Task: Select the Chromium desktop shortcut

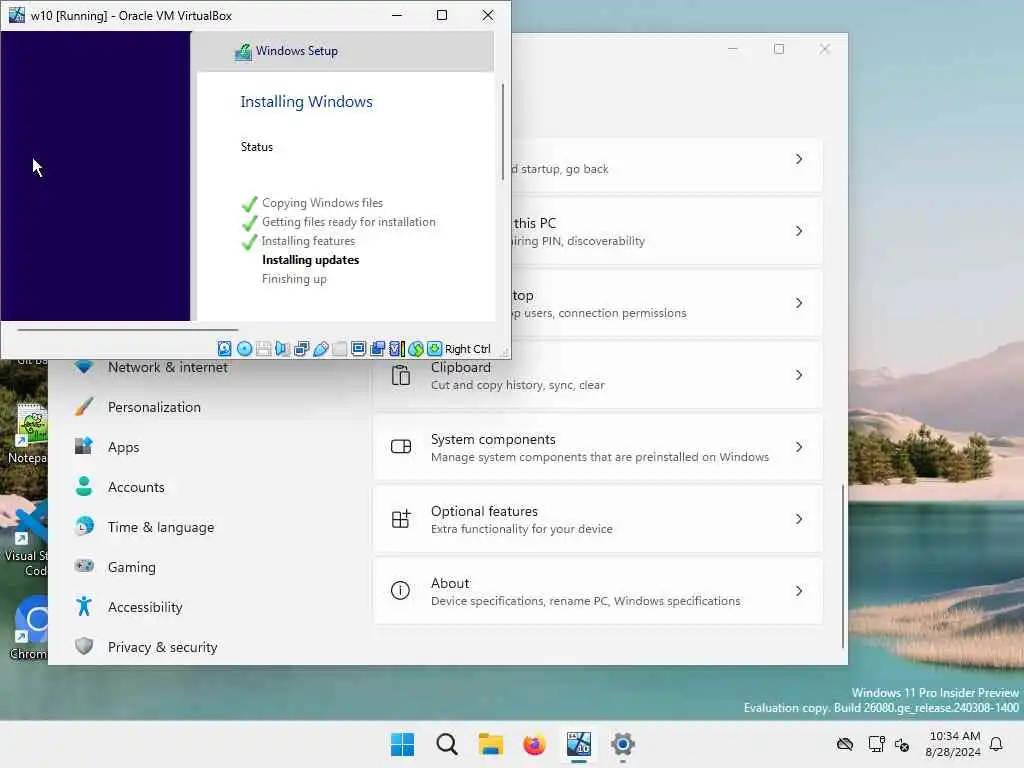Action: pos(27,627)
